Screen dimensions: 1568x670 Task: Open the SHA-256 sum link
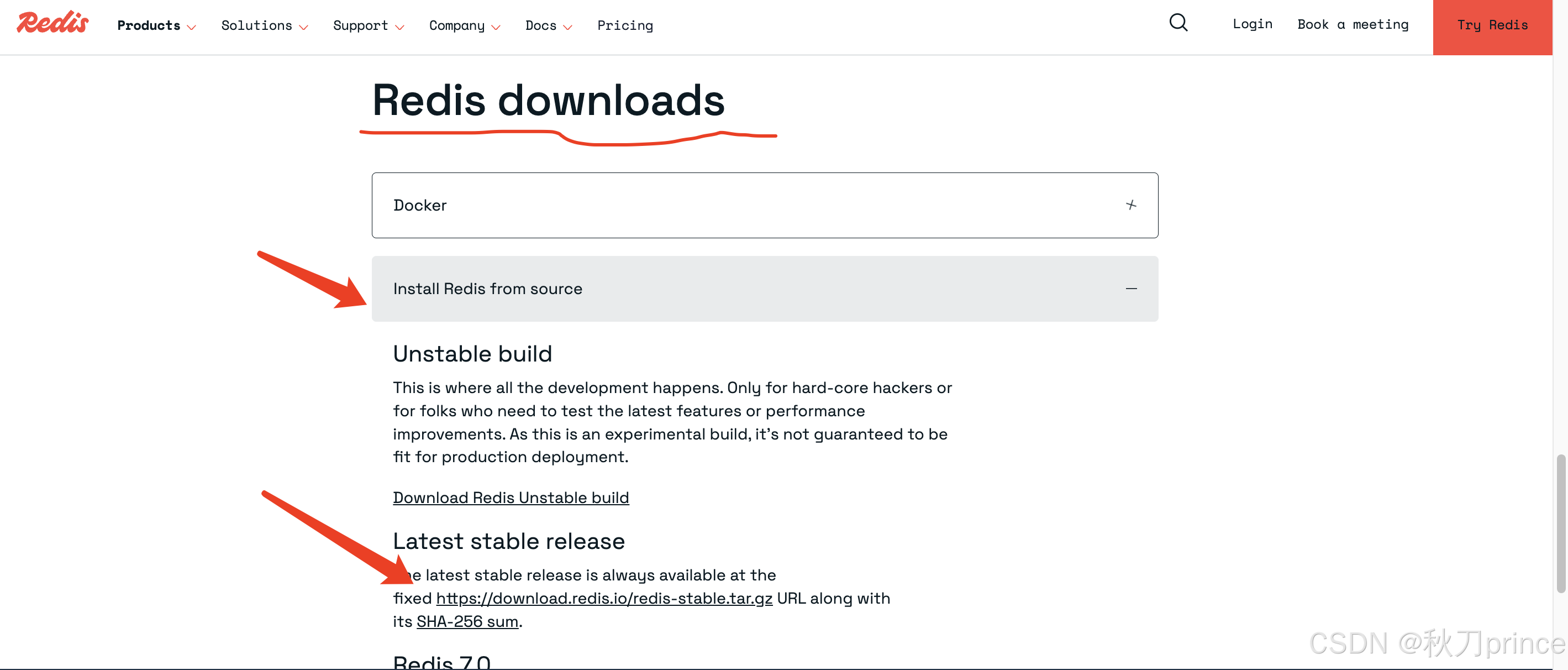coord(467,621)
